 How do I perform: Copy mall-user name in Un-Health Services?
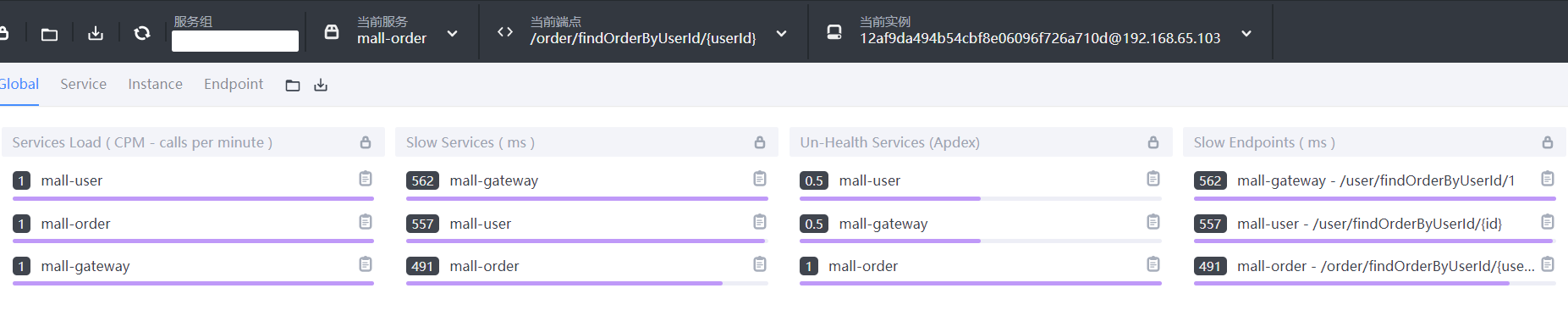(1153, 179)
